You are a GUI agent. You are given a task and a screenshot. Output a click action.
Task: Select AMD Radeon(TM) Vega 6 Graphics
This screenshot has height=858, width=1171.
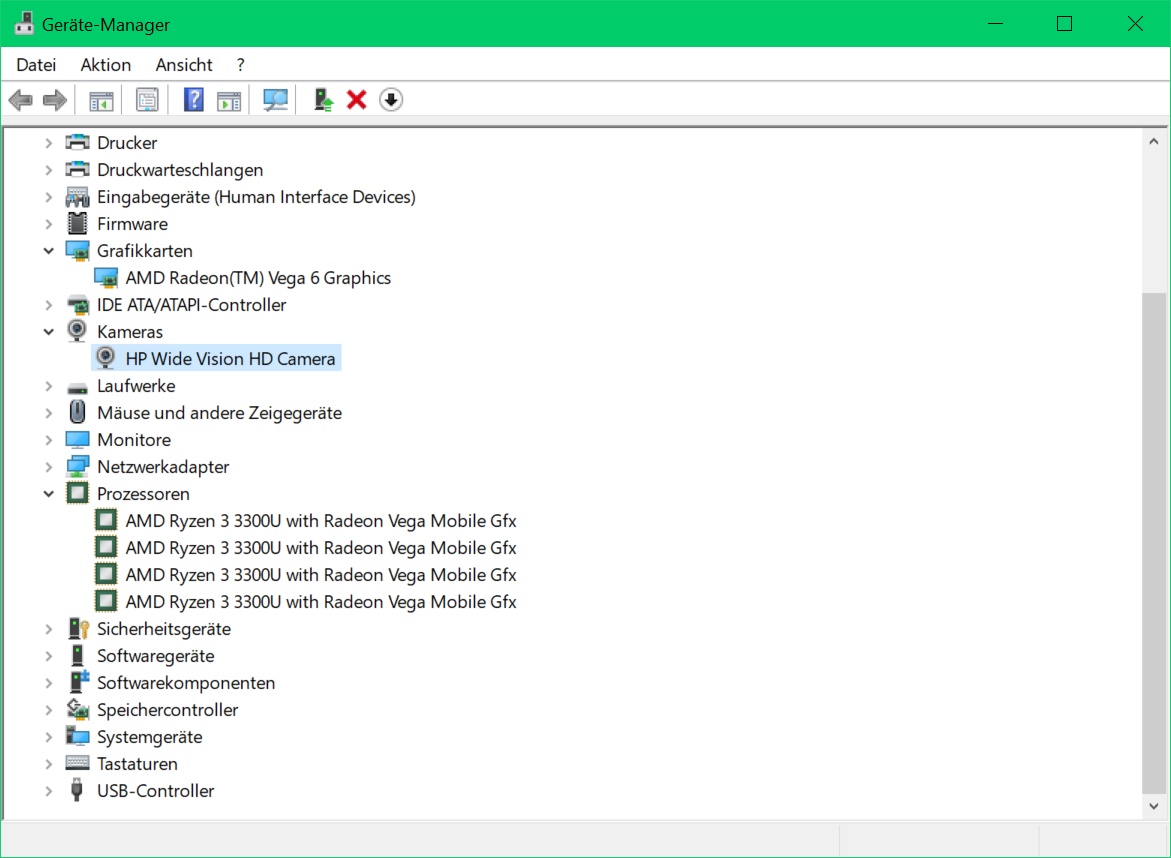(258, 278)
